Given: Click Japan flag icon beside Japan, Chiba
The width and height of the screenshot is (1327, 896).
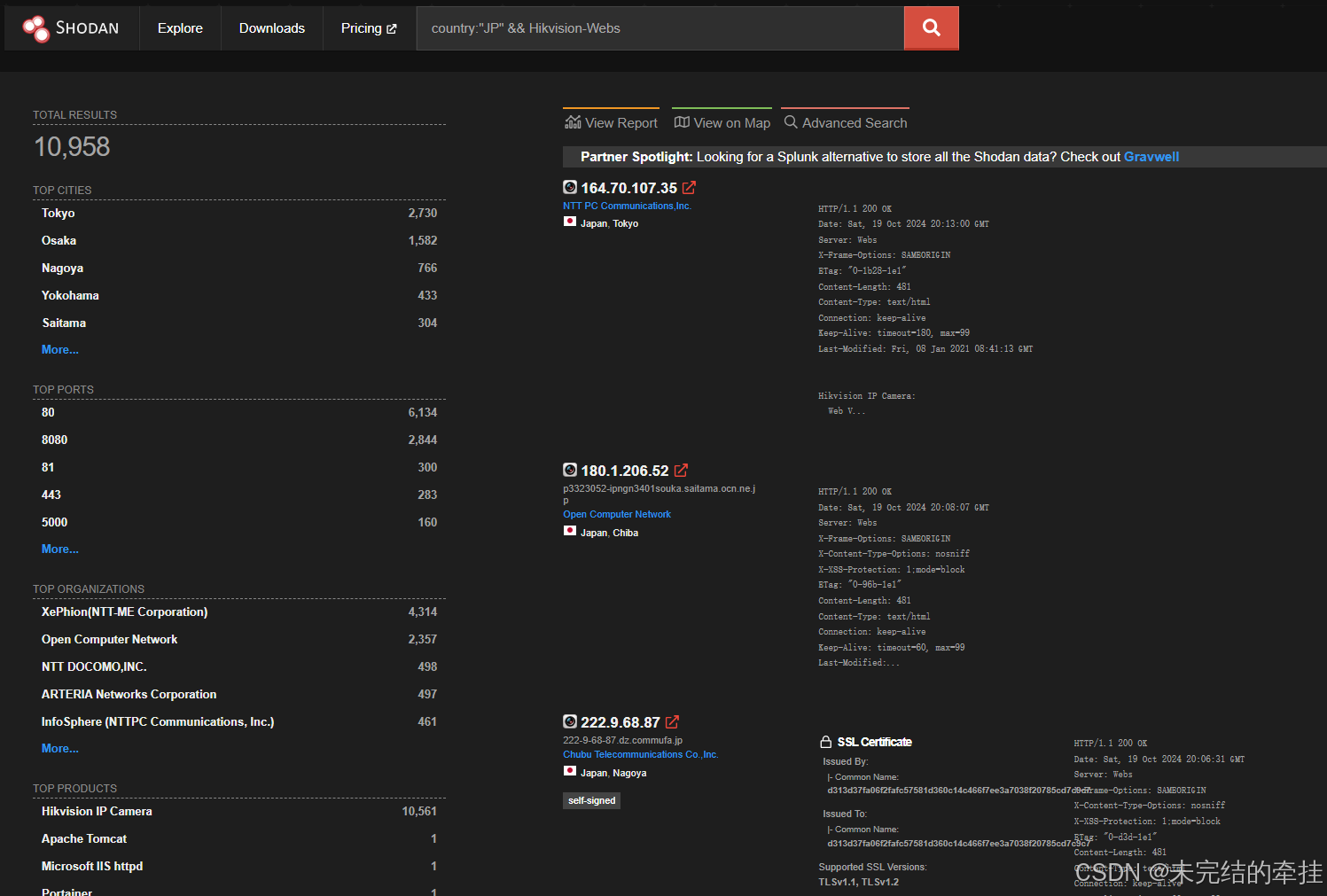Looking at the screenshot, I should [570, 531].
